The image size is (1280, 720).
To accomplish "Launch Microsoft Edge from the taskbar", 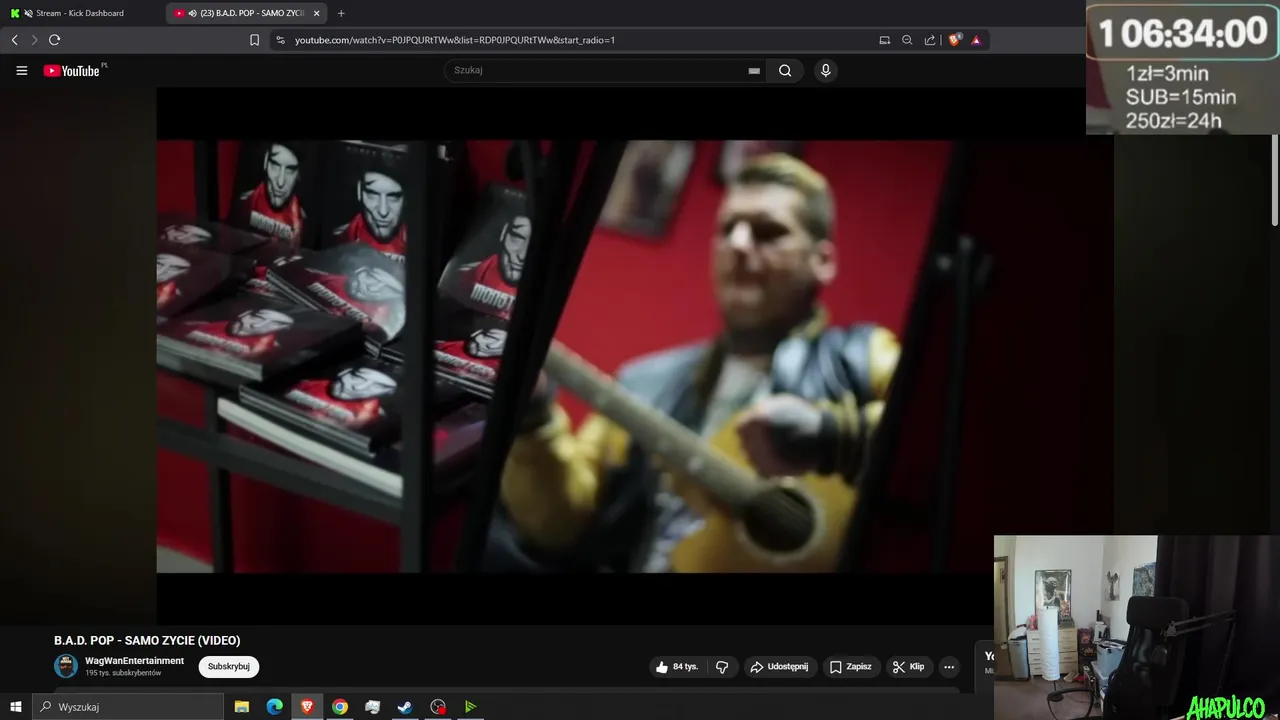I will [274, 707].
